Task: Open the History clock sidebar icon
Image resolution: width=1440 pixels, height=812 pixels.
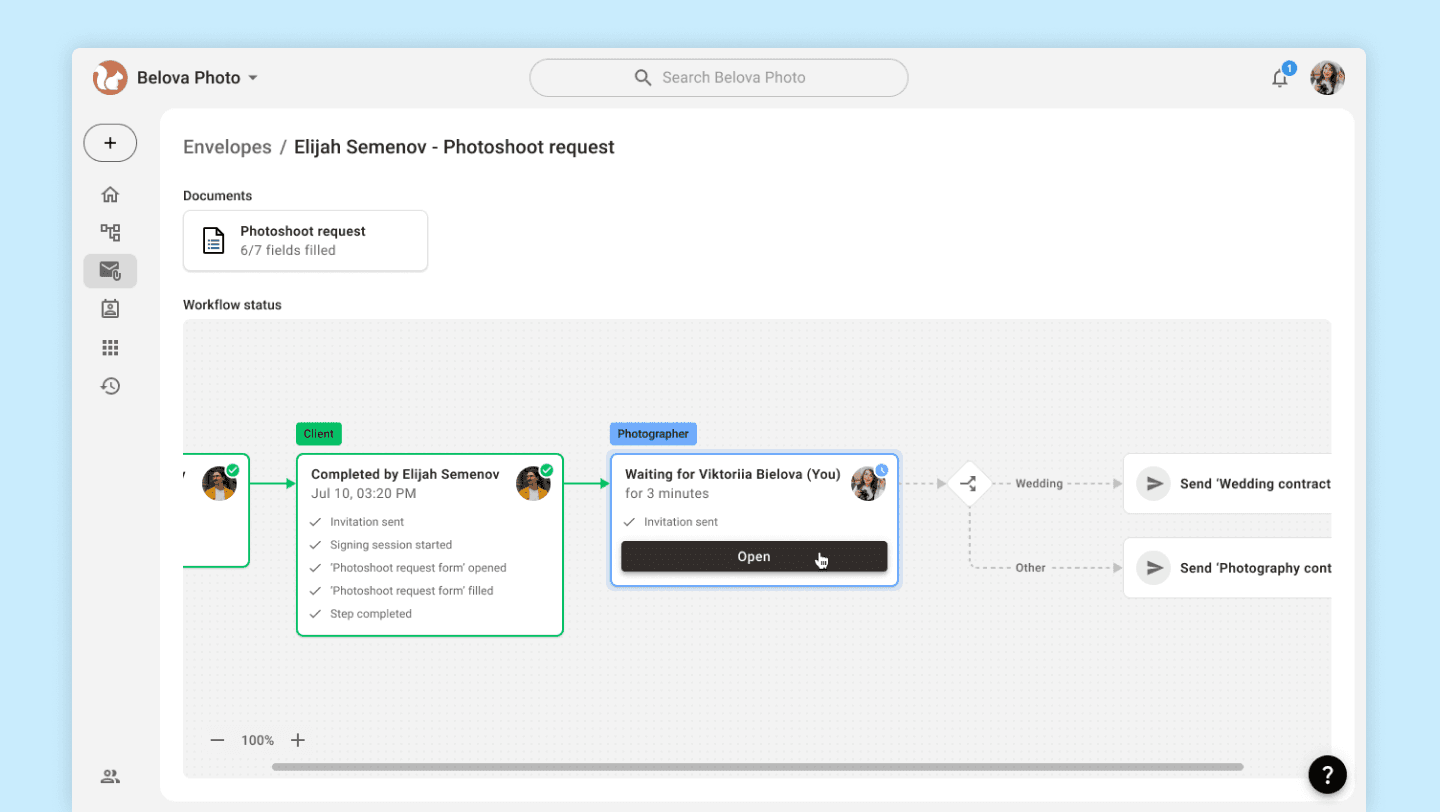Action: point(110,386)
